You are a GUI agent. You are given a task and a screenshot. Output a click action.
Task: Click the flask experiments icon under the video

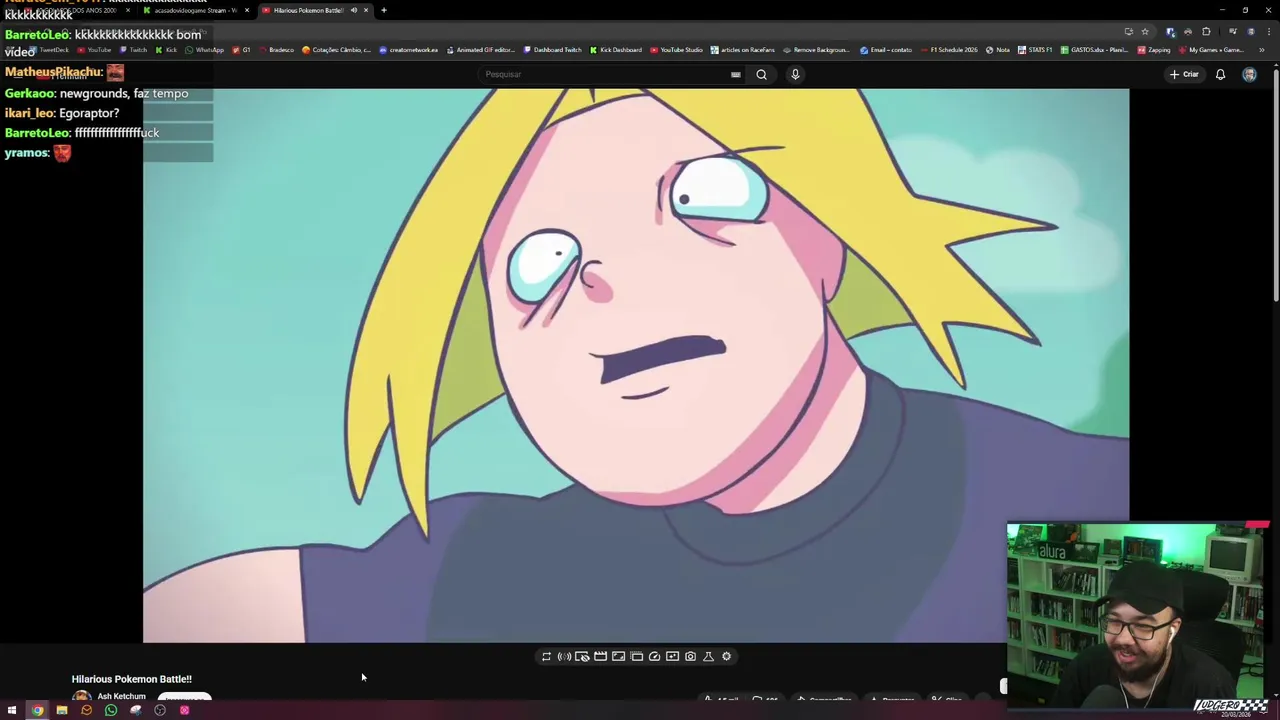click(708, 656)
